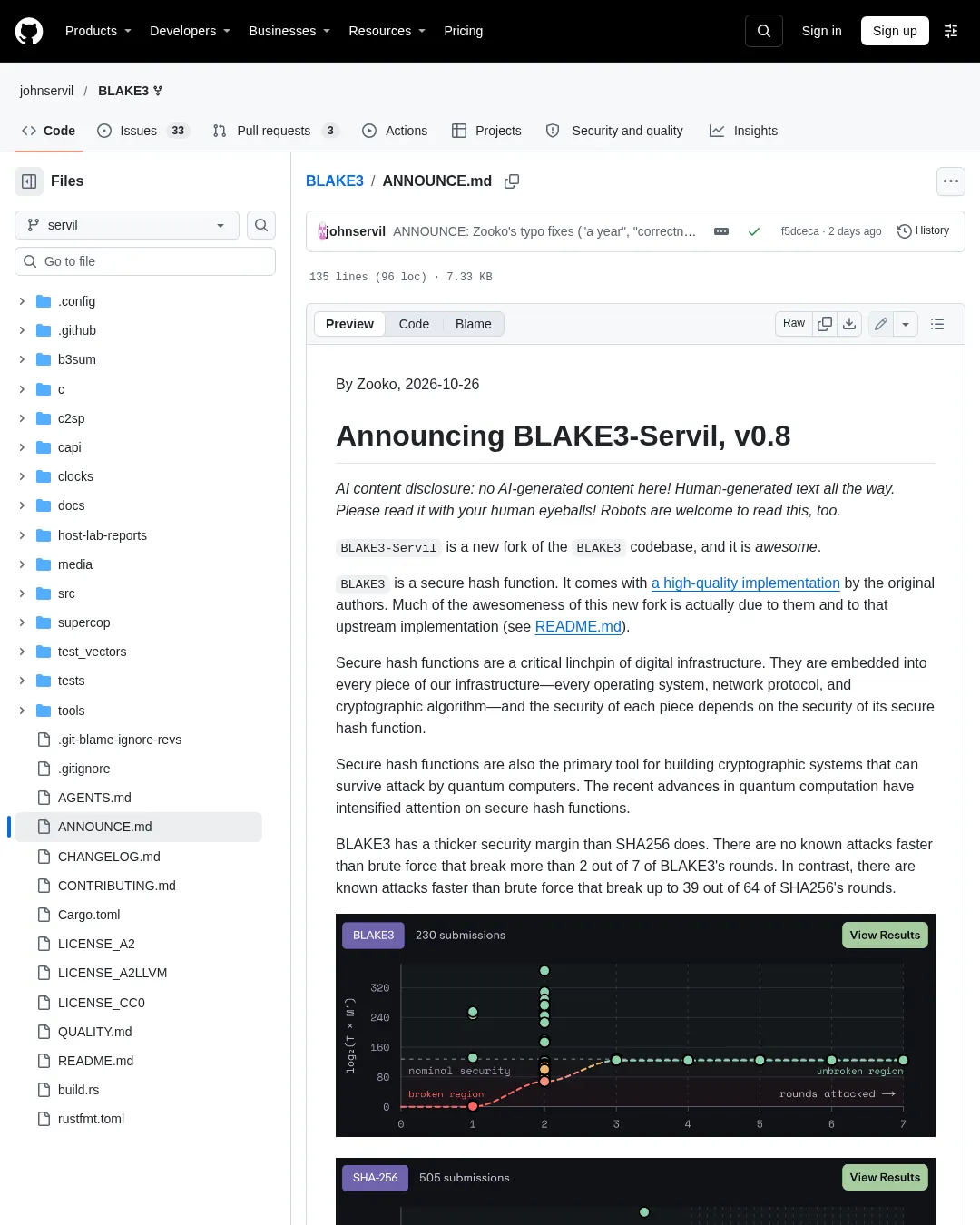
Task: Focus the Go to file input
Action: click(145, 261)
